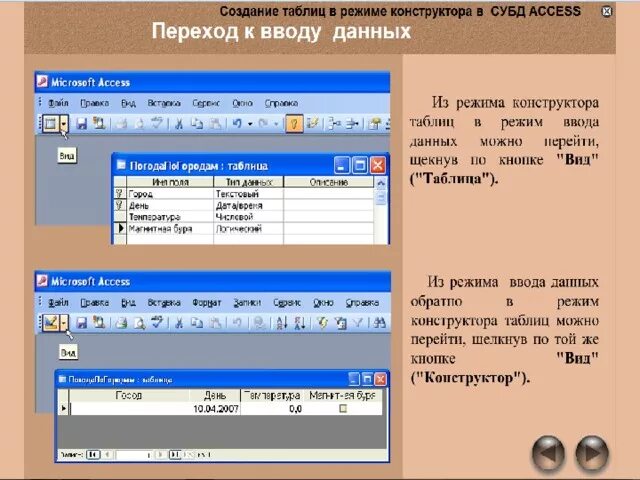
Task: Click Properties icon in upper Access toolbar
Action: click(x=374, y=124)
